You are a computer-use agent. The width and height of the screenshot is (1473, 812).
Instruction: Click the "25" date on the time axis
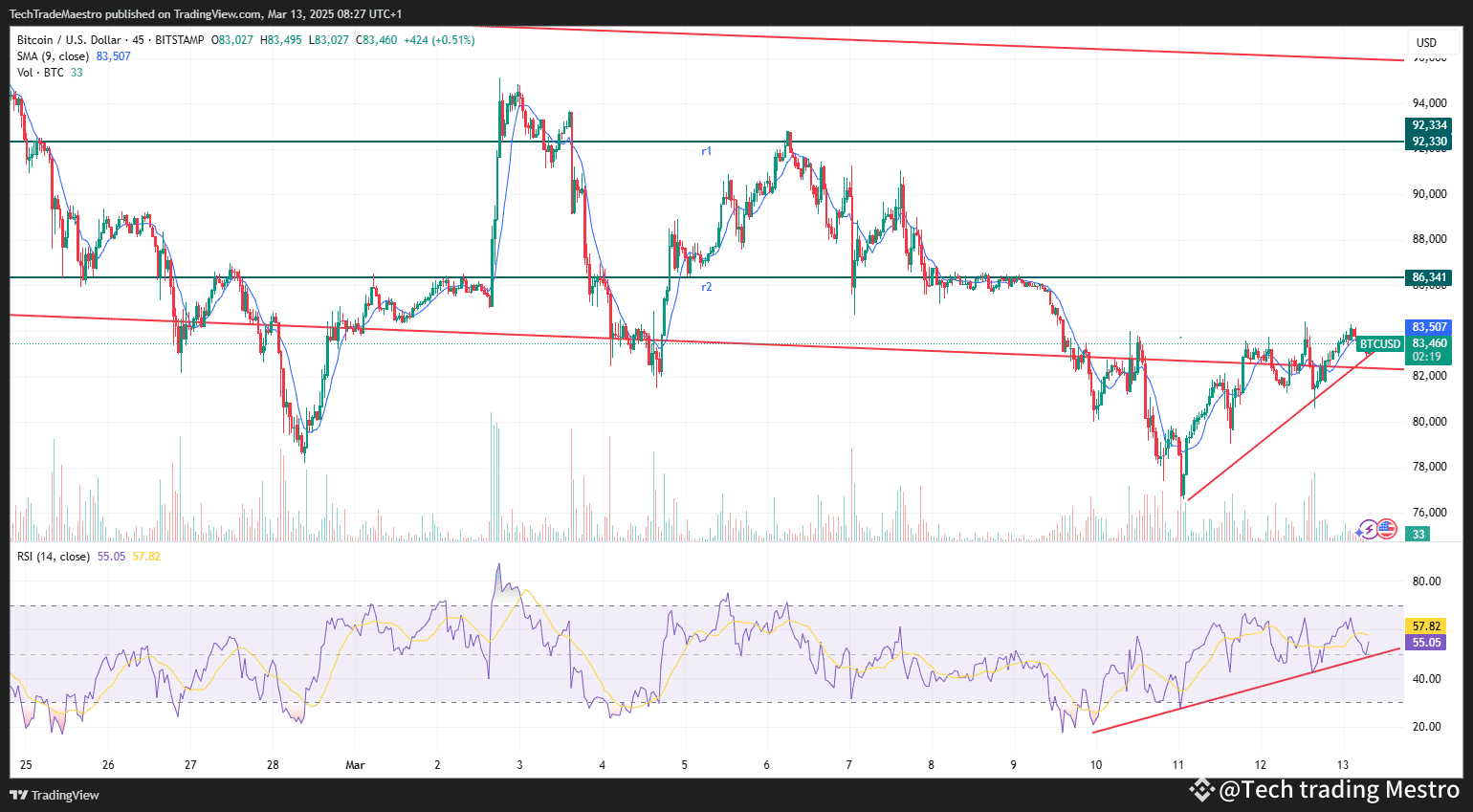click(26, 765)
